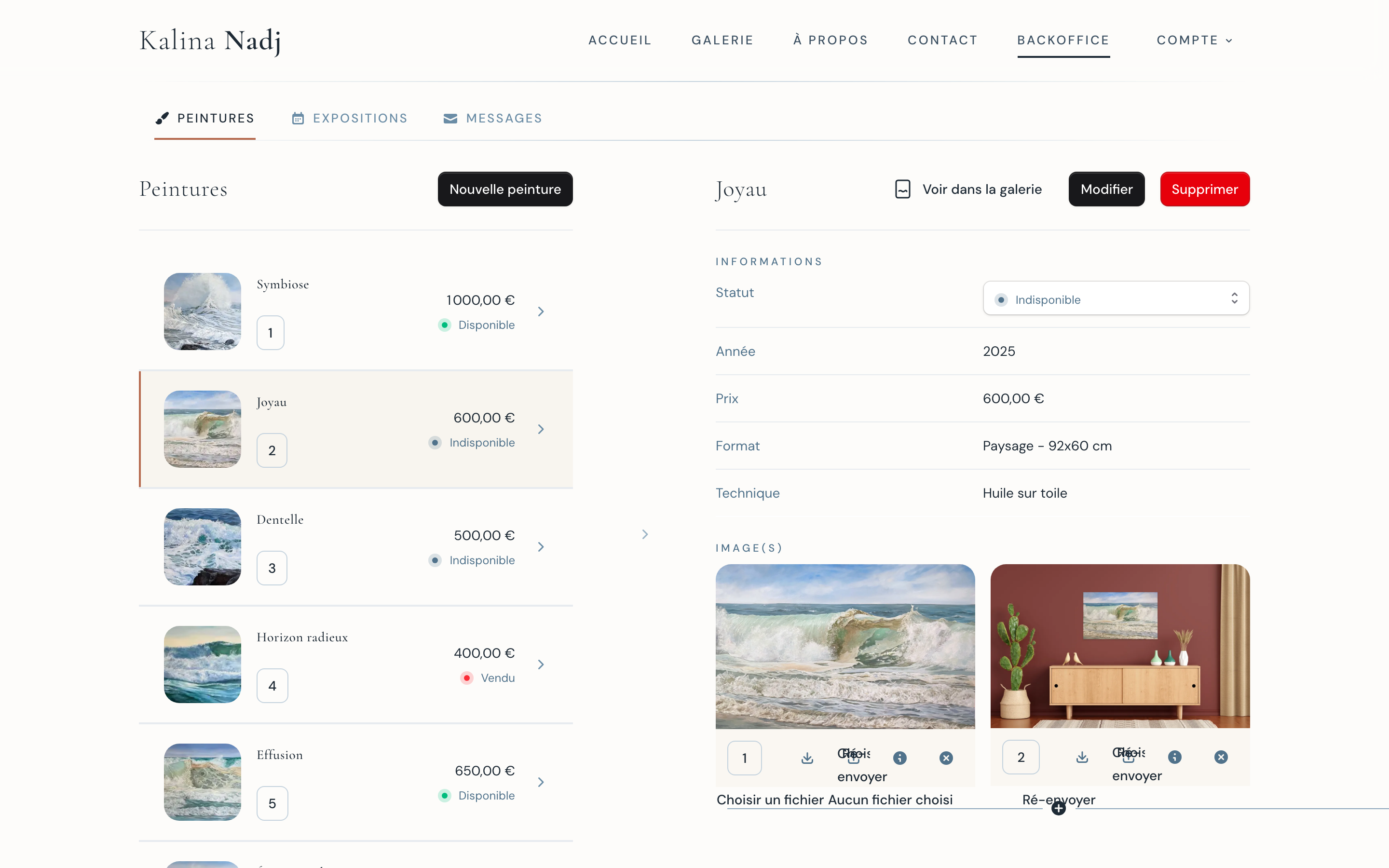Click the Nouvelle peinture button
The width and height of the screenshot is (1389, 868).
[x=504, y=189]
